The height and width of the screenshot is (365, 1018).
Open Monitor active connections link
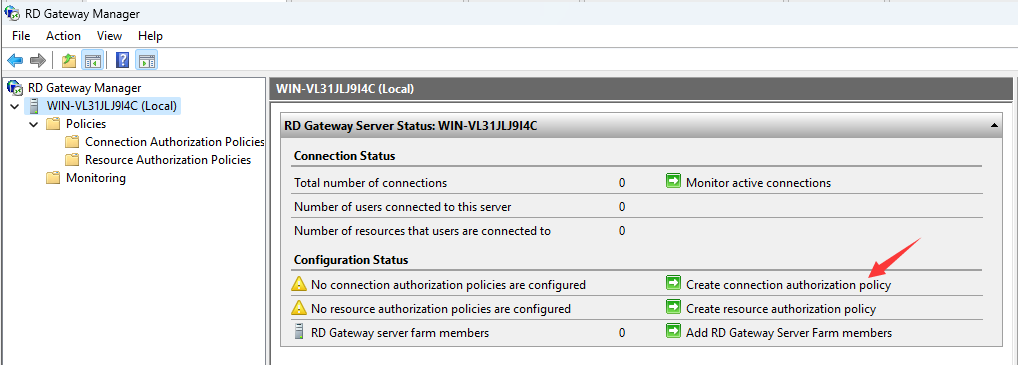coord(758,182)
